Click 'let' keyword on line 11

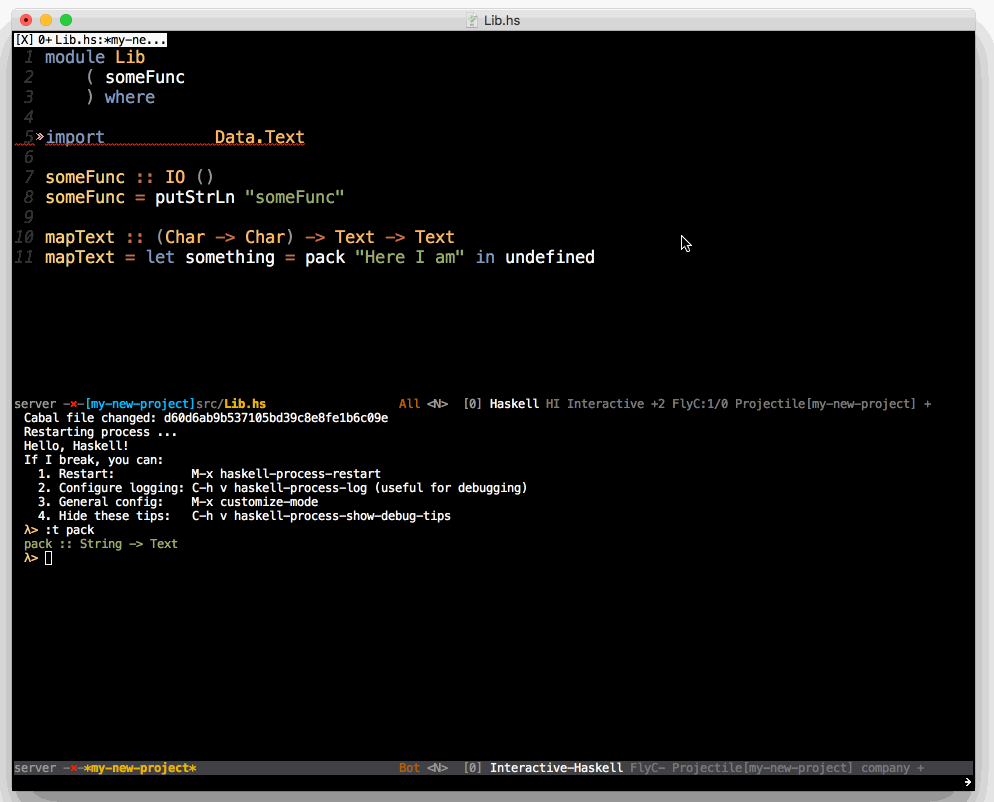pos(160,257)
